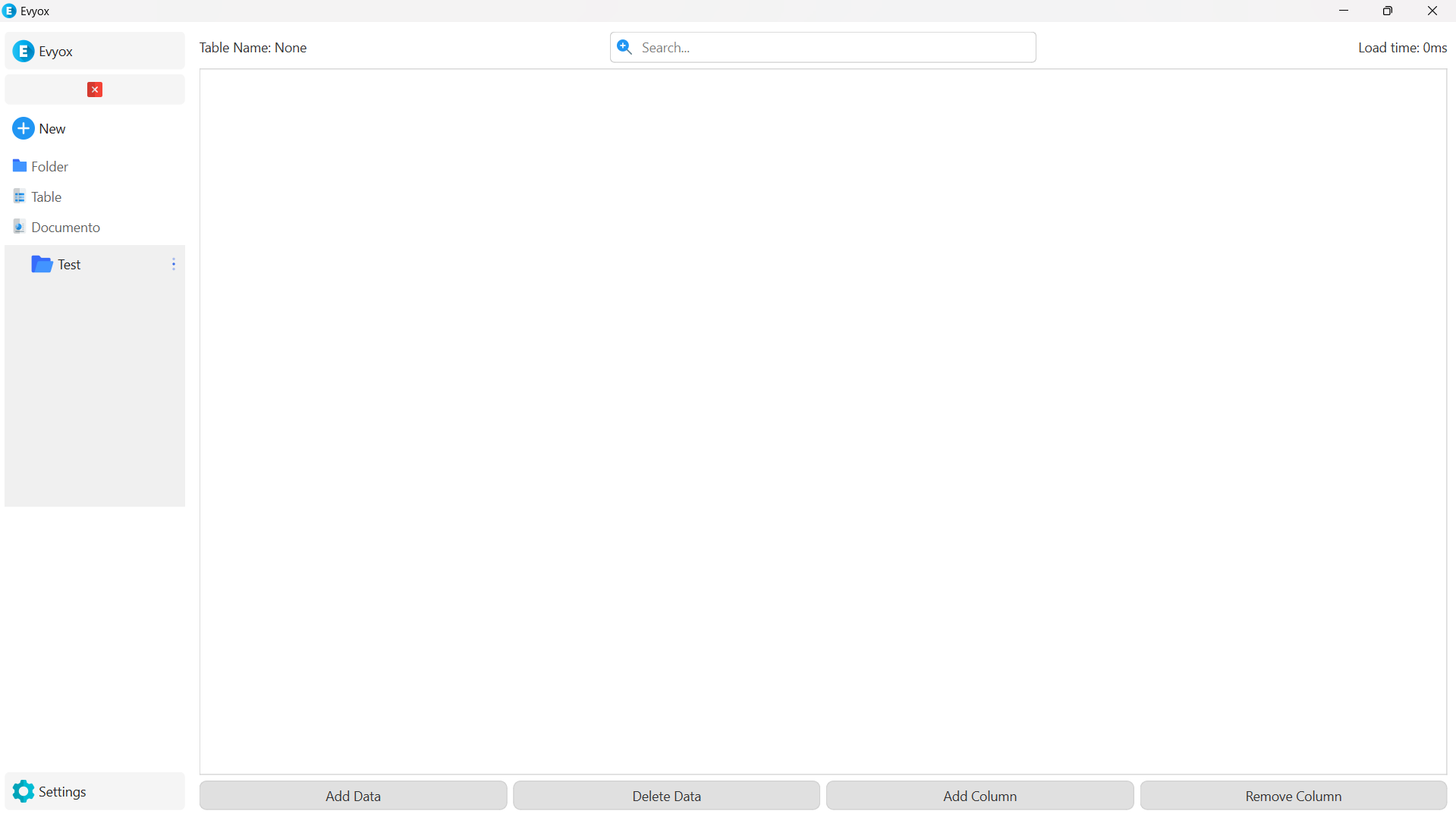
Task: Click the New label text
Action: click(52, 129)
